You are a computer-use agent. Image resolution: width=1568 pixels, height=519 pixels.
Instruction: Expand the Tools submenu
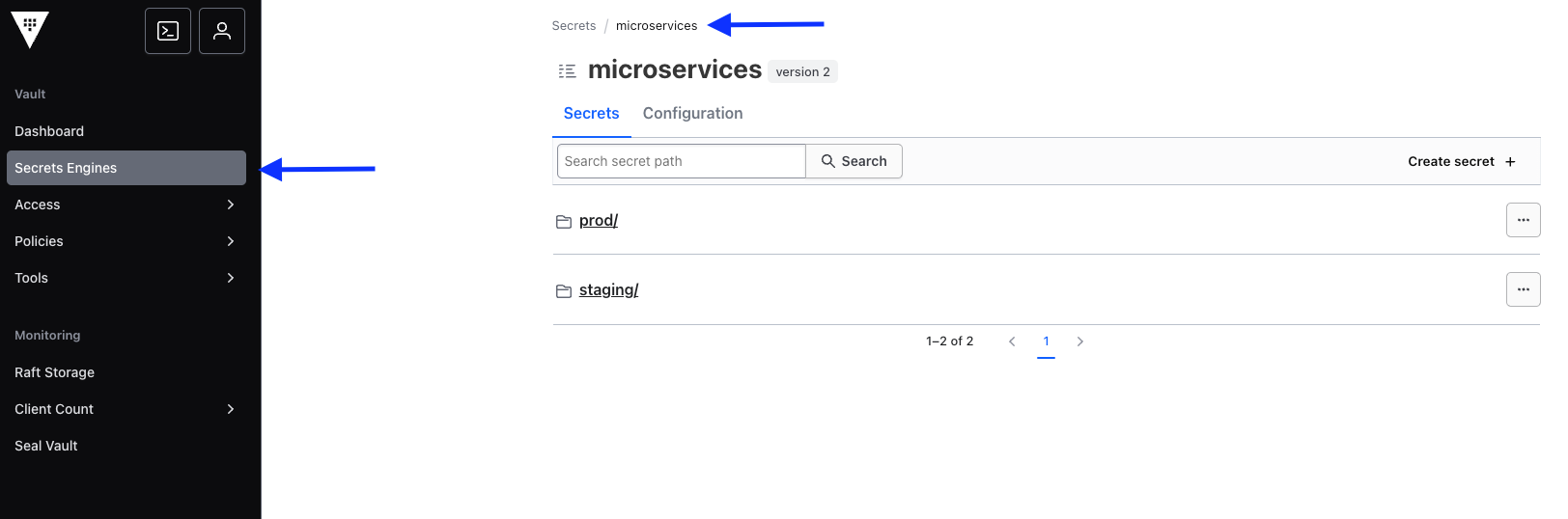pyautogui.click(x=230, y=278)
